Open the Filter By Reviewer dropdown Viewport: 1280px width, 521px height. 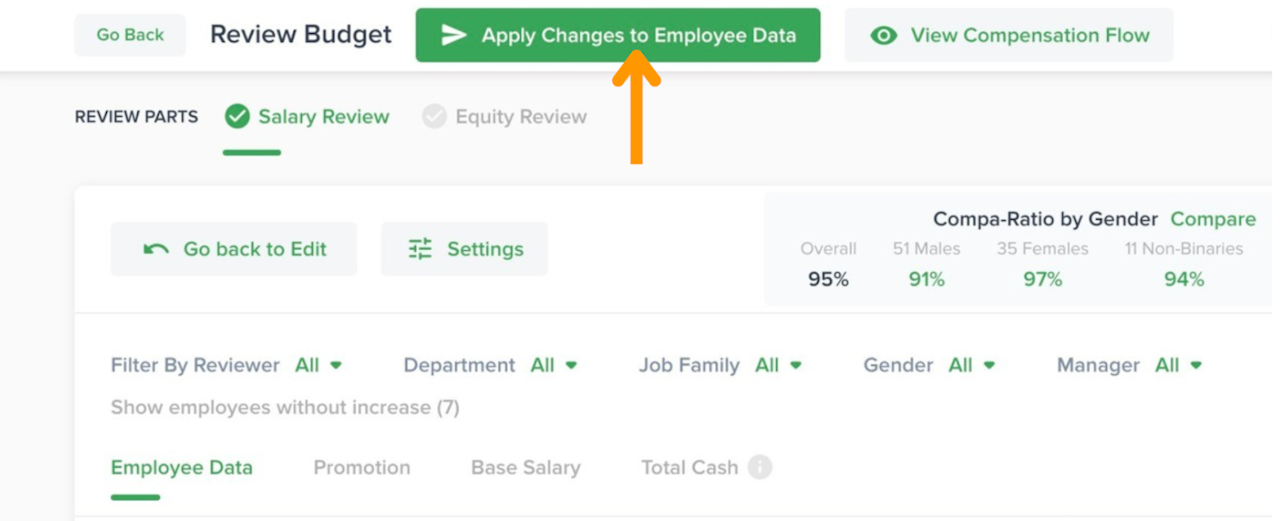(x=319, y=366)
